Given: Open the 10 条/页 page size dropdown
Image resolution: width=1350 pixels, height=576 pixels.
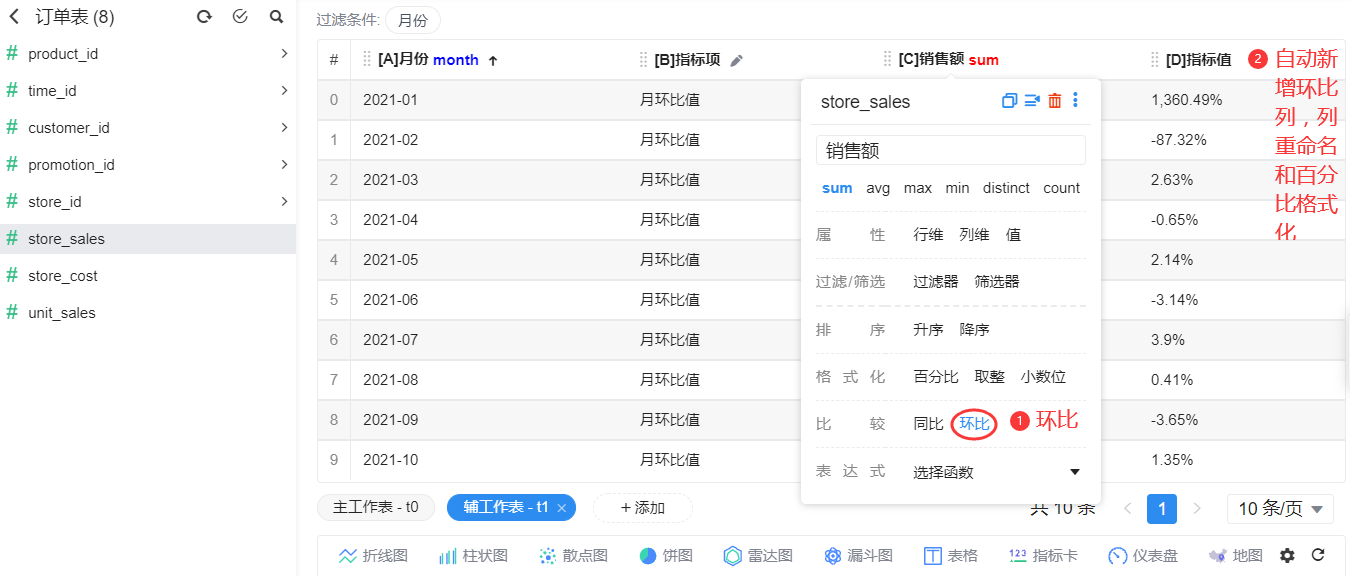Looking at the screenshot, I should click(1280, 509).
